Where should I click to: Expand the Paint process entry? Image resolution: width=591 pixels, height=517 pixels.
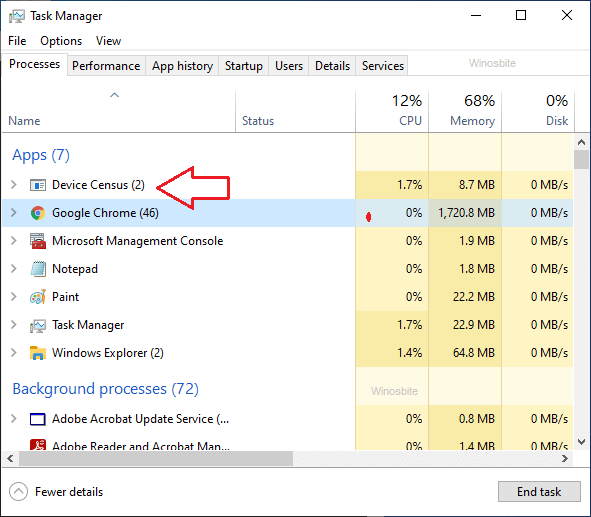(x=14, y=297)
